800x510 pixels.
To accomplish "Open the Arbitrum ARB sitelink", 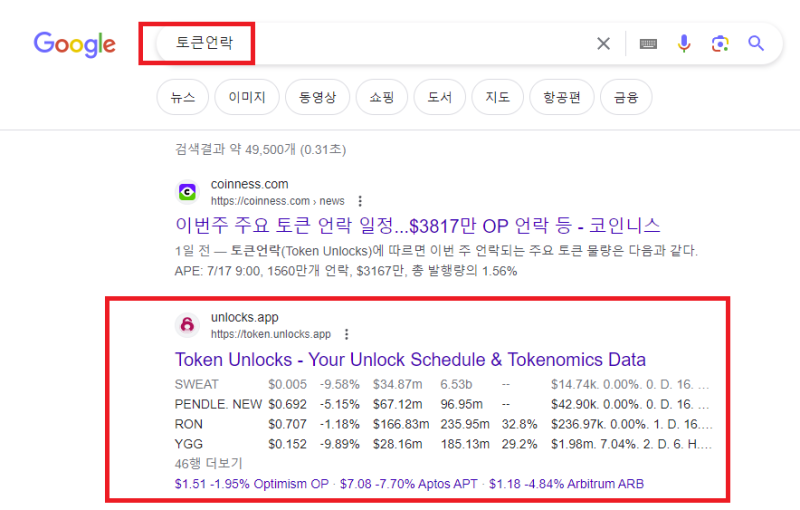I will click(x=566, y=483).
